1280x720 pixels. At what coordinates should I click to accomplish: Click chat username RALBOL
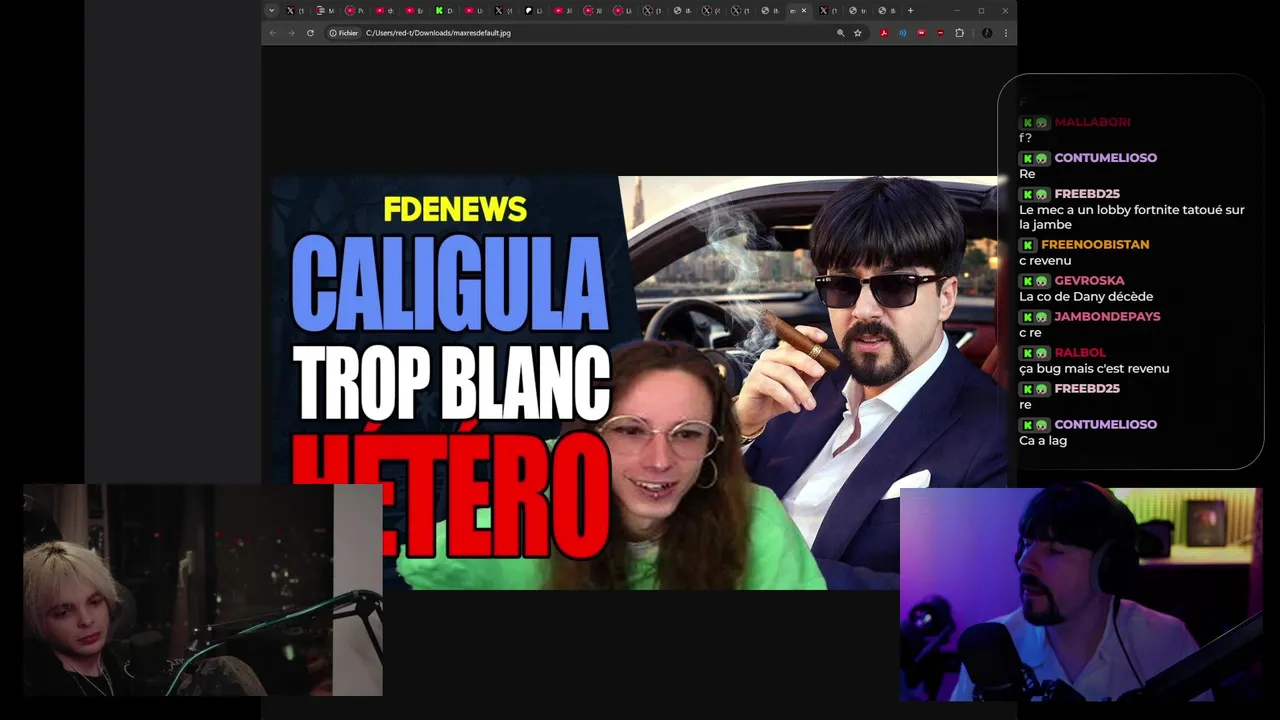(1080, 352)
